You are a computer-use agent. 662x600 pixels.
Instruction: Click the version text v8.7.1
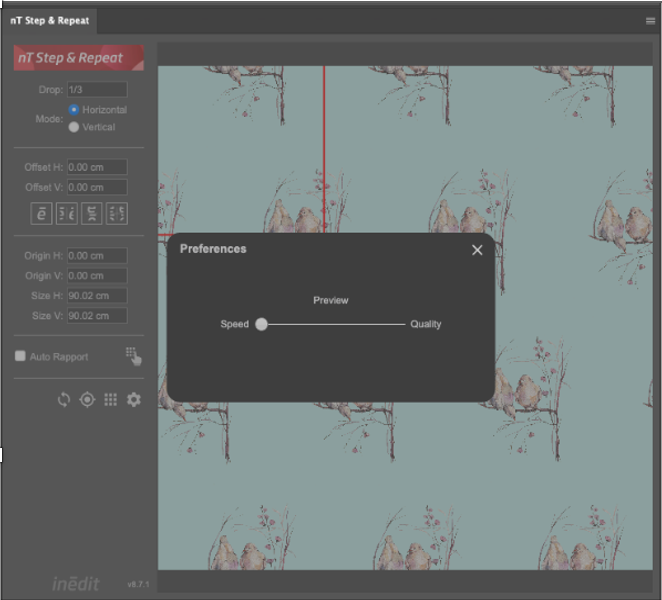pyautogui.click(x=138, y=584)
